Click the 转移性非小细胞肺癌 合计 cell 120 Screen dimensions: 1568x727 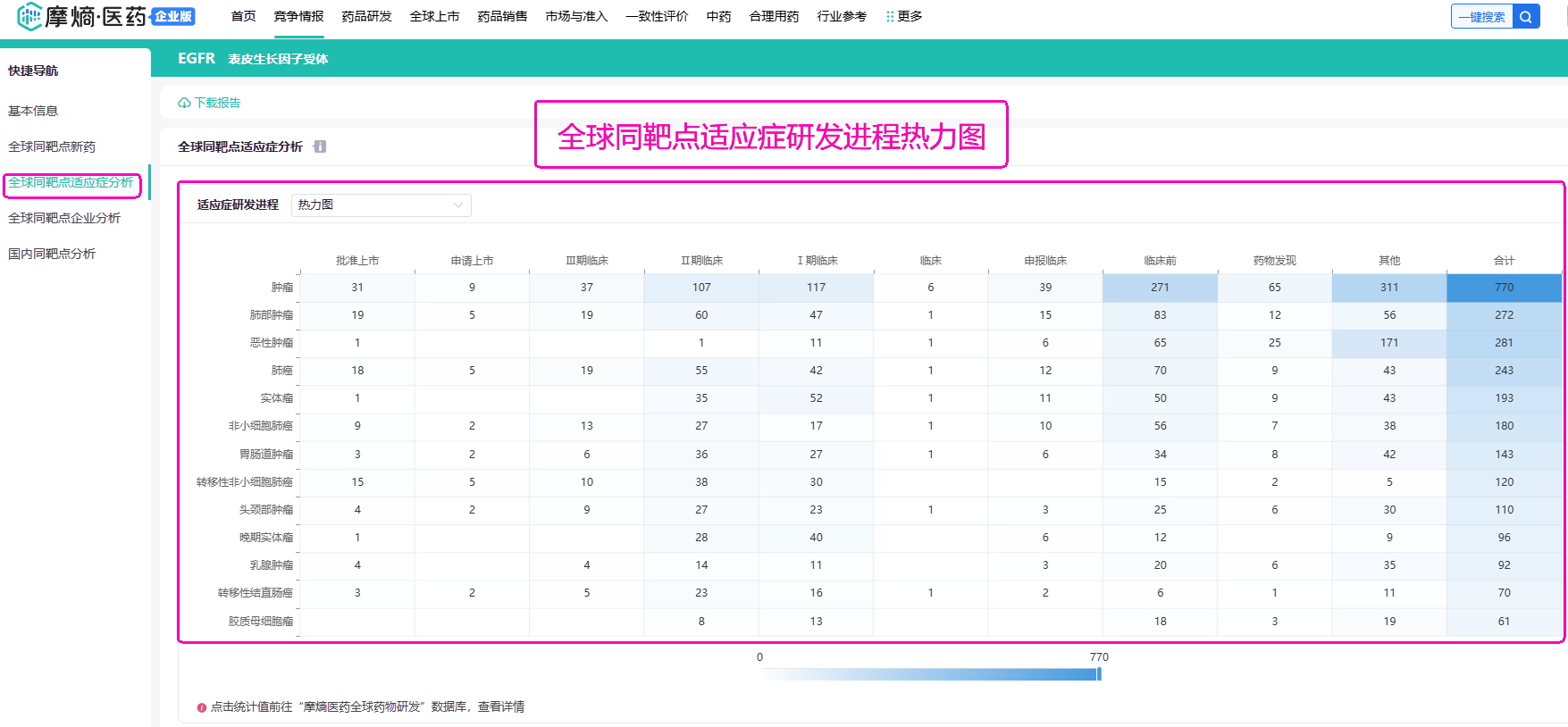1505,482
